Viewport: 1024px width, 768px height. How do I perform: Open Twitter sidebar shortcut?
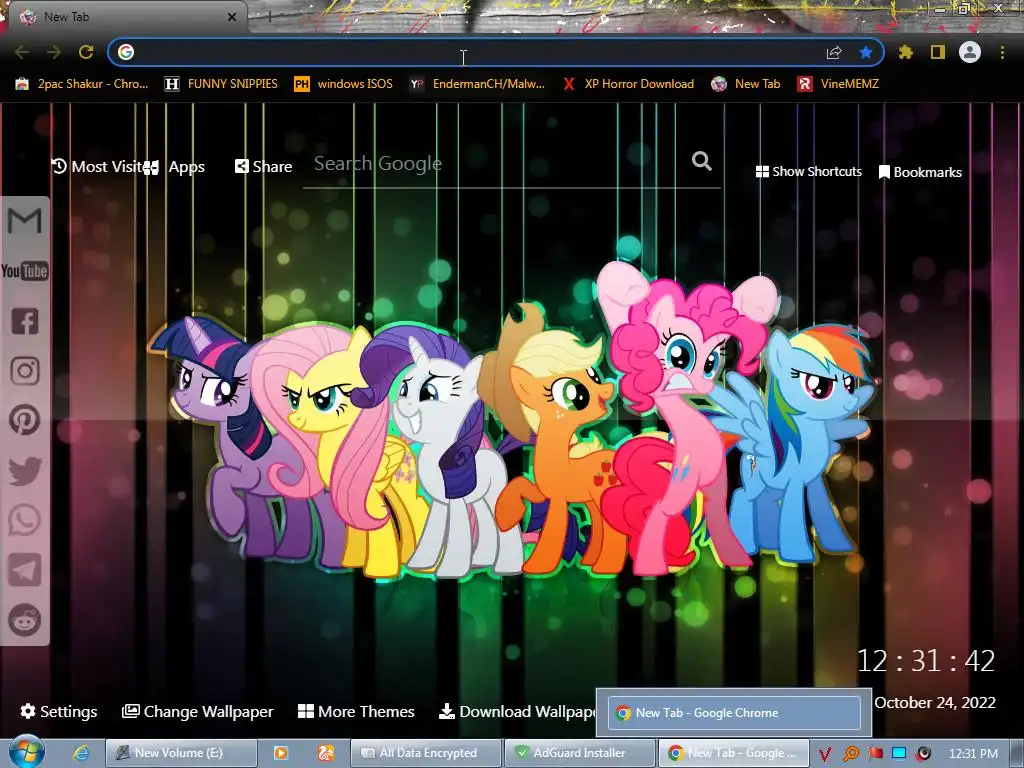pyautogui.click(x=25, y=471)
